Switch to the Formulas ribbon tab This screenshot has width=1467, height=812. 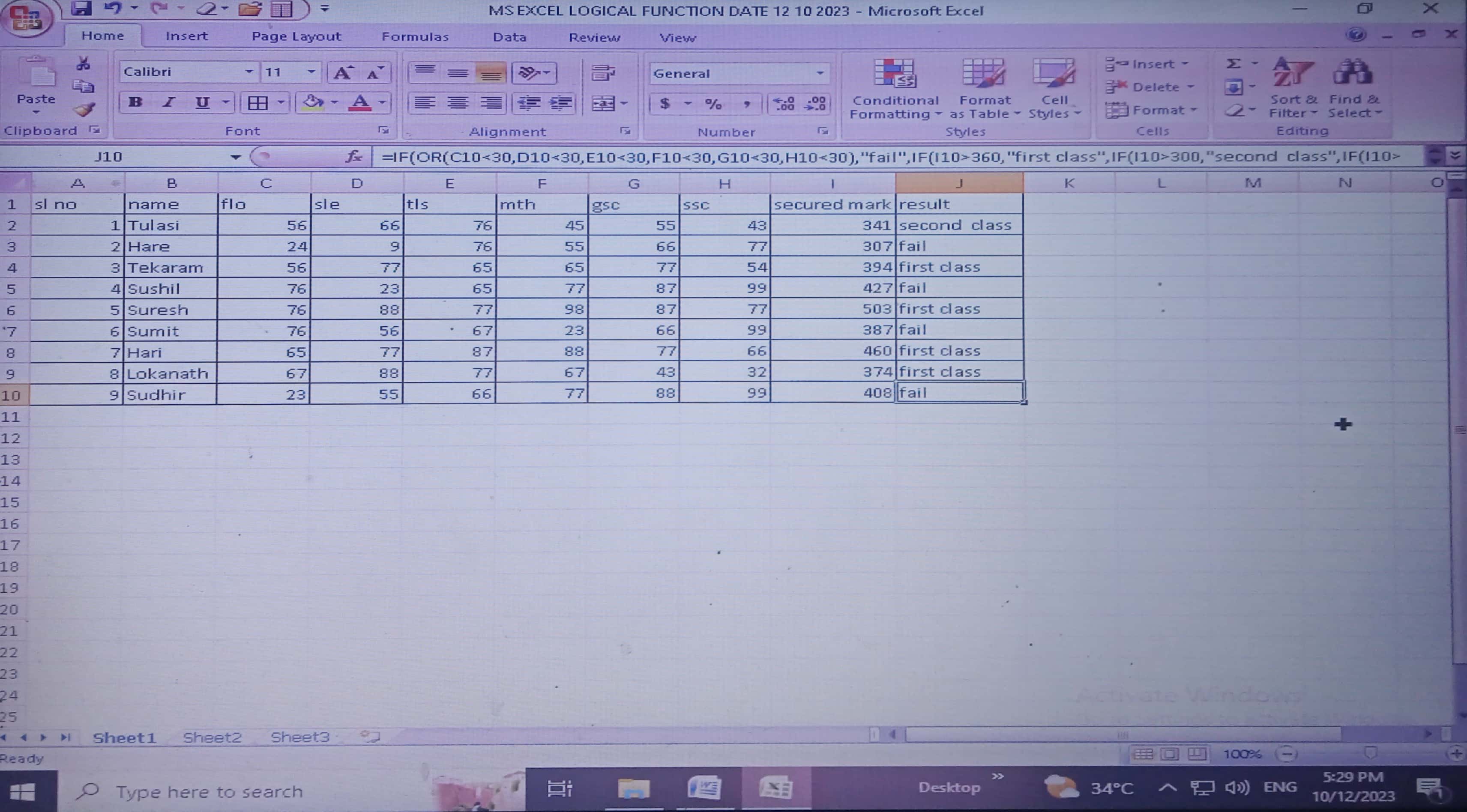click(415, 37)
